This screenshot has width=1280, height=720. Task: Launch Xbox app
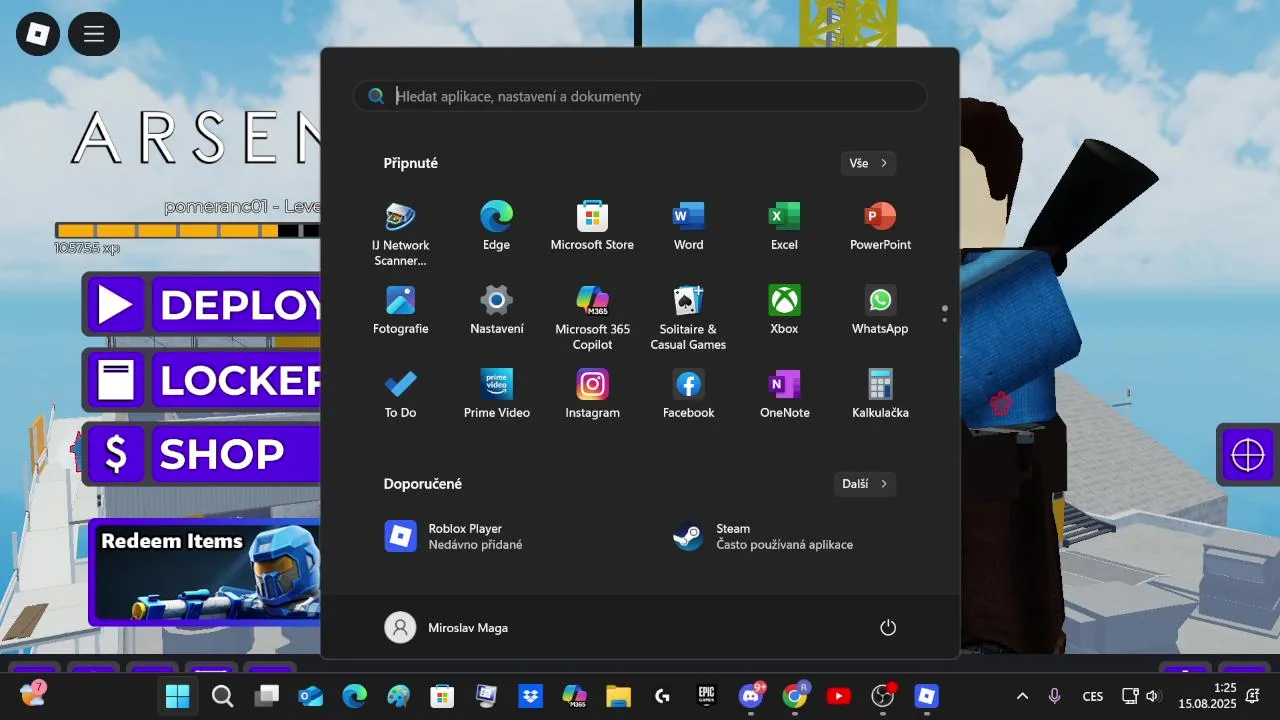[784, 310]
